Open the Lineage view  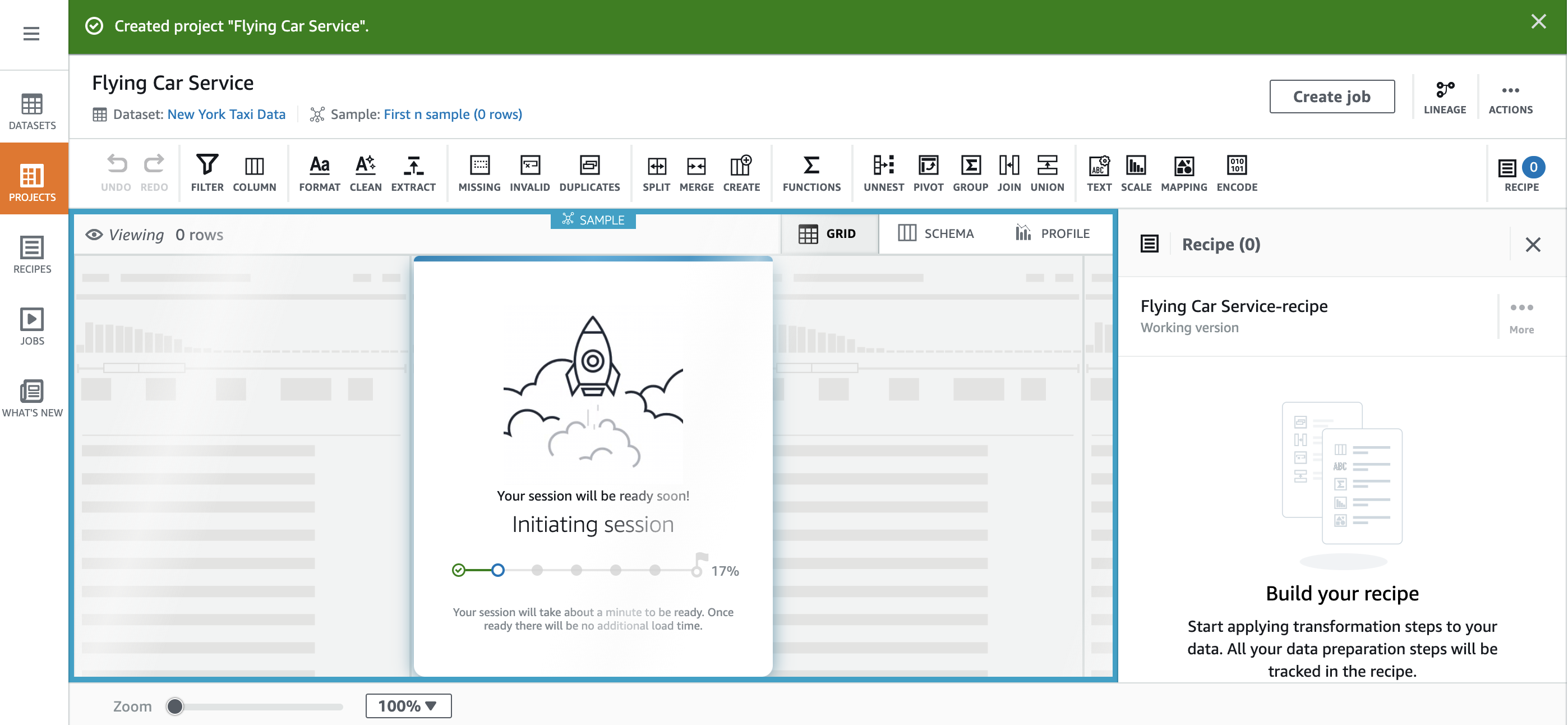coord(1445,98)
